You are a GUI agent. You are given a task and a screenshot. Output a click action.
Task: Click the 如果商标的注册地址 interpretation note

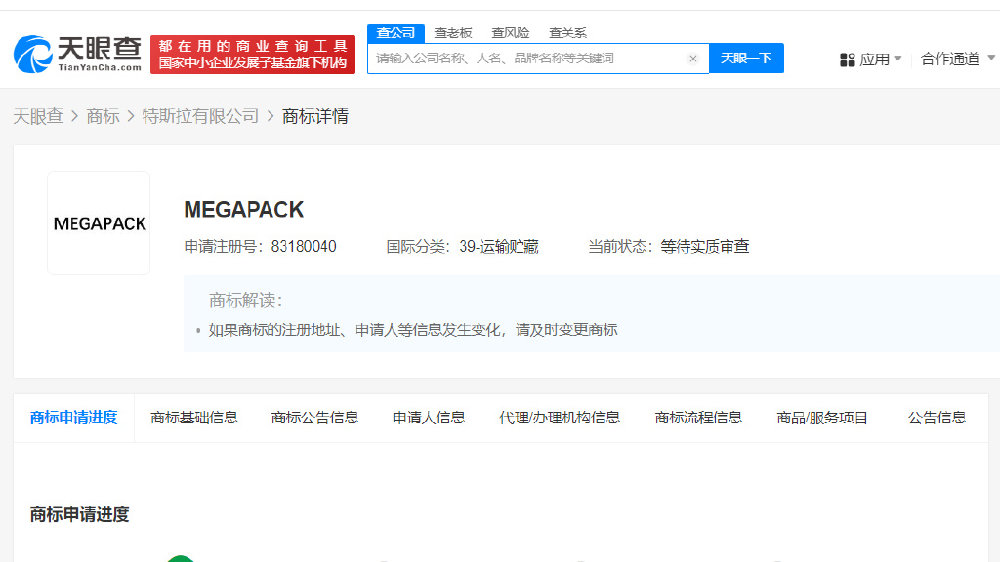click(413, 330)
